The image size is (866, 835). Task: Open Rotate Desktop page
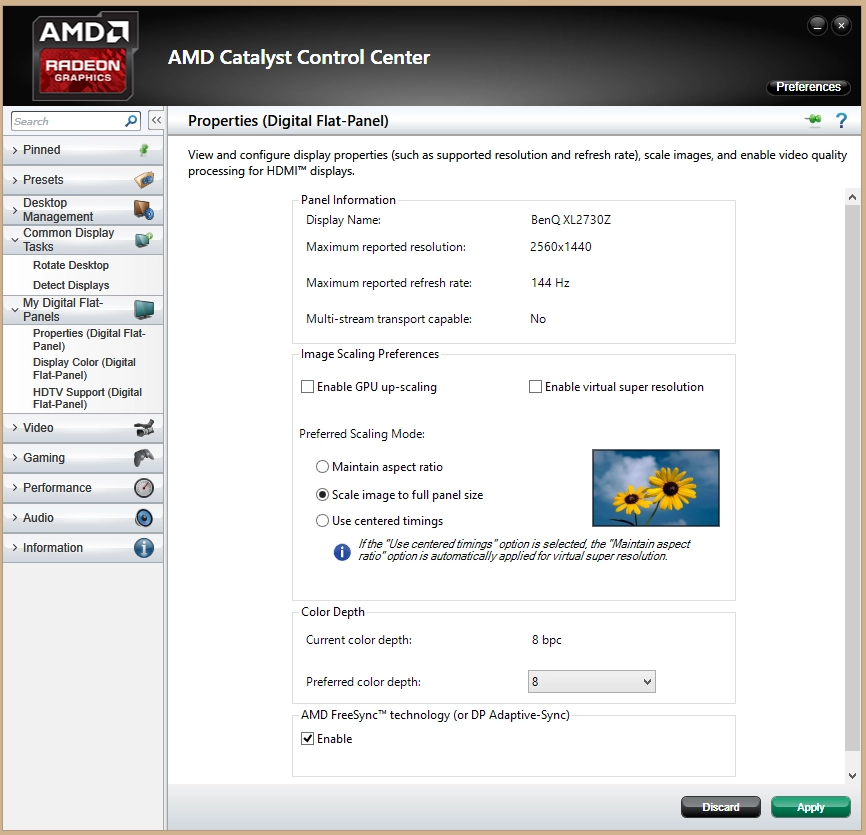[71, 265]
